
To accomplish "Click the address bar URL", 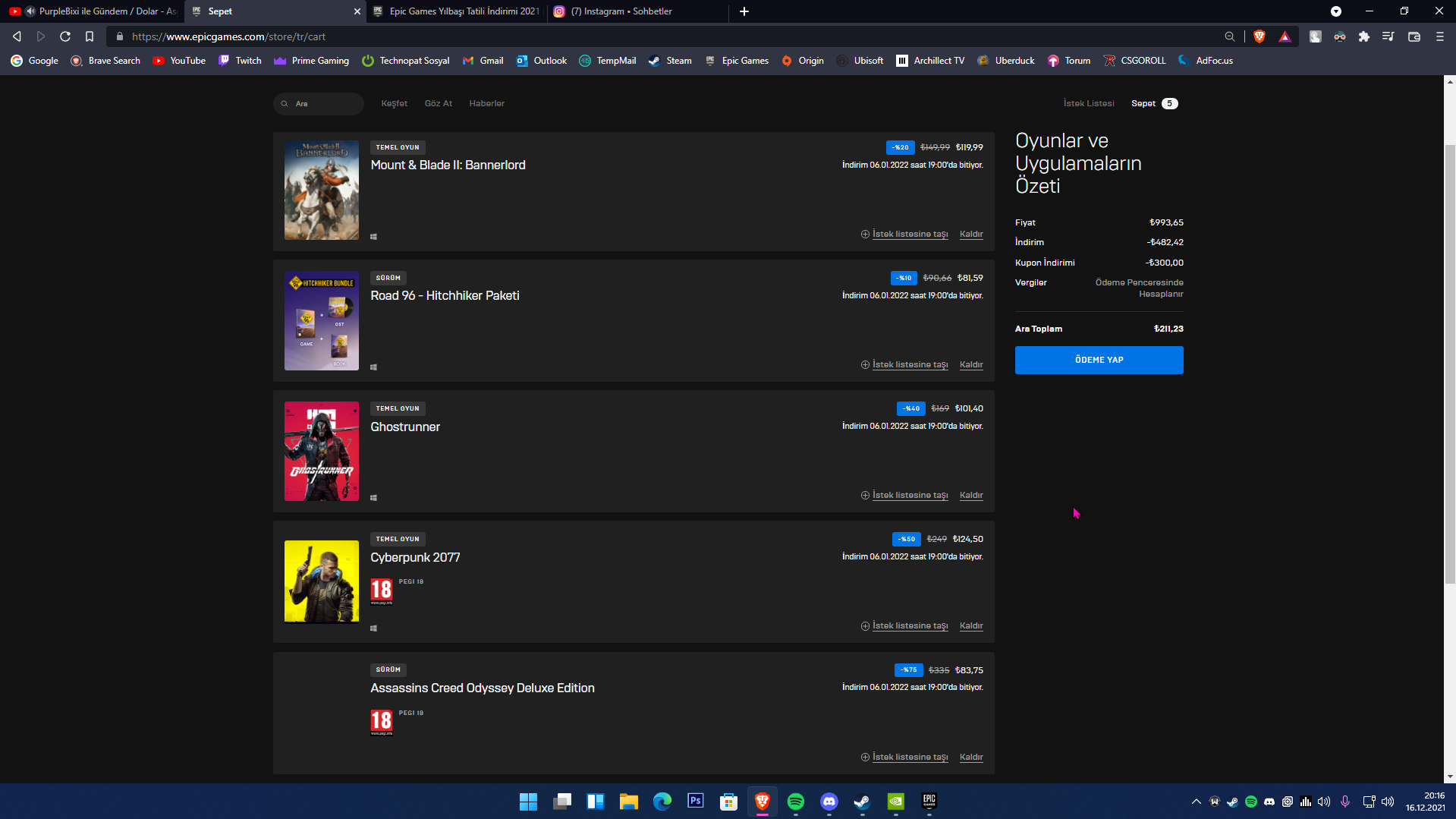I will point(228,36).
